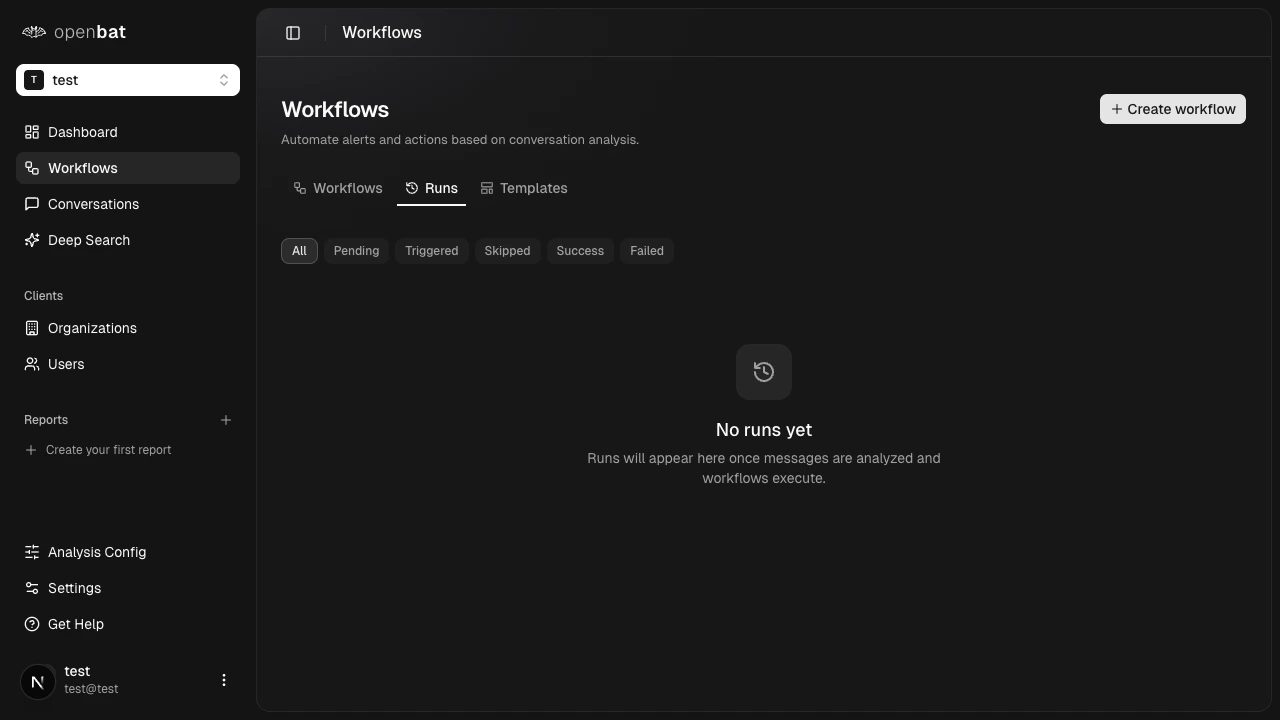This screenshot has width=1280, height=720.
Task: Open Analysis Config via the sliders icon
Action: [x=31, y=552]
